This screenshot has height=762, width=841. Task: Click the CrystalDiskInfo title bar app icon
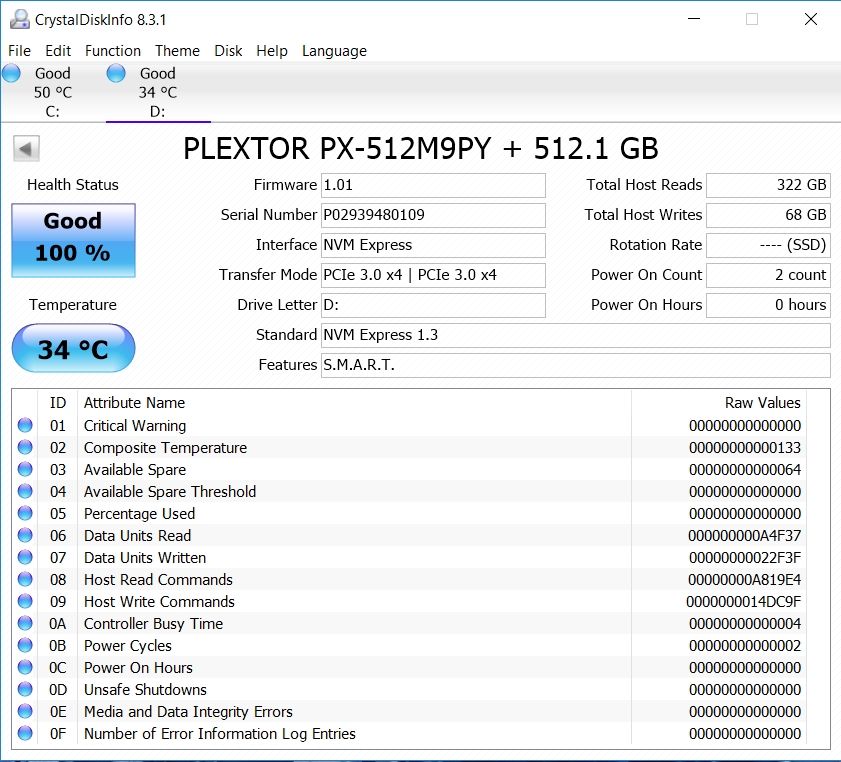pos(19,19)
